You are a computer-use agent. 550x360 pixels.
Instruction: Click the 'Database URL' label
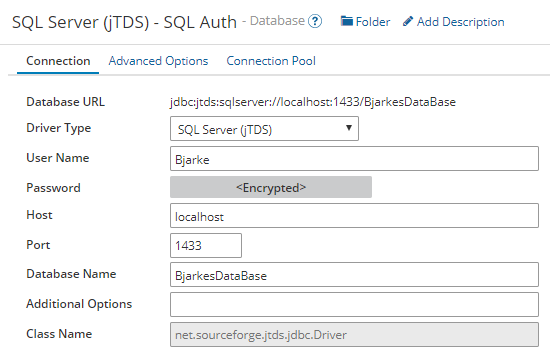(x=66, y=102)
